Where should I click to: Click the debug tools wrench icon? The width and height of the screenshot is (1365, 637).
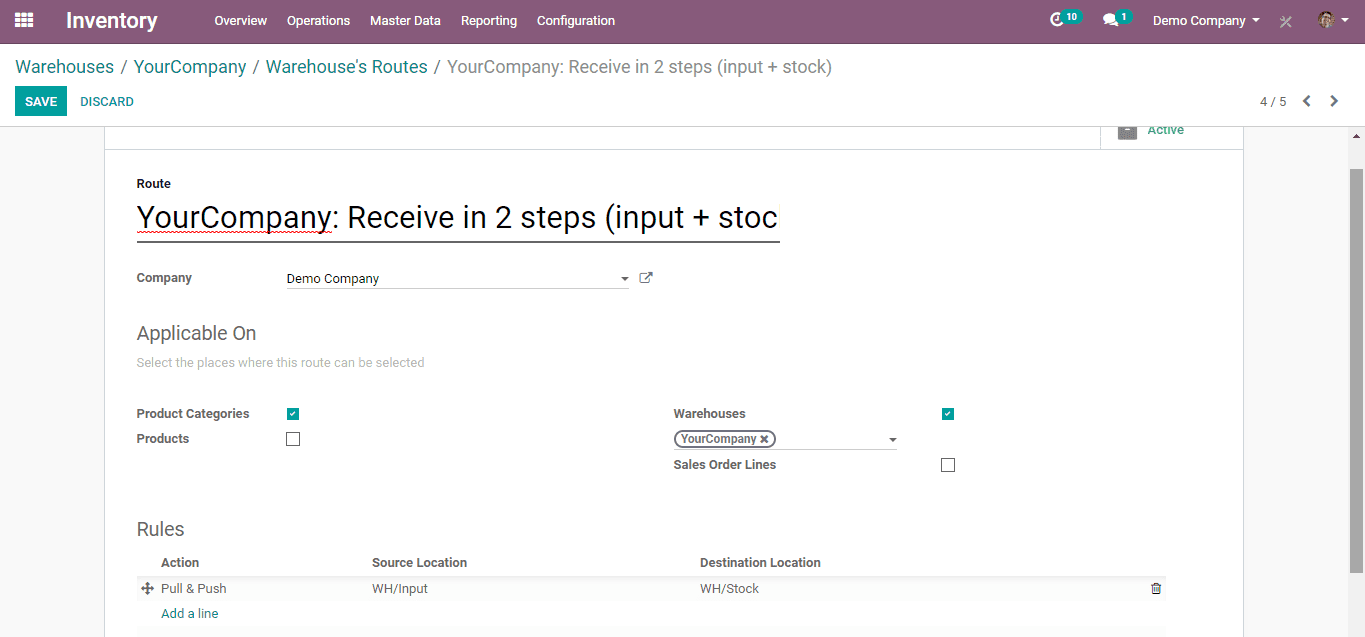tap(1286, 21)
